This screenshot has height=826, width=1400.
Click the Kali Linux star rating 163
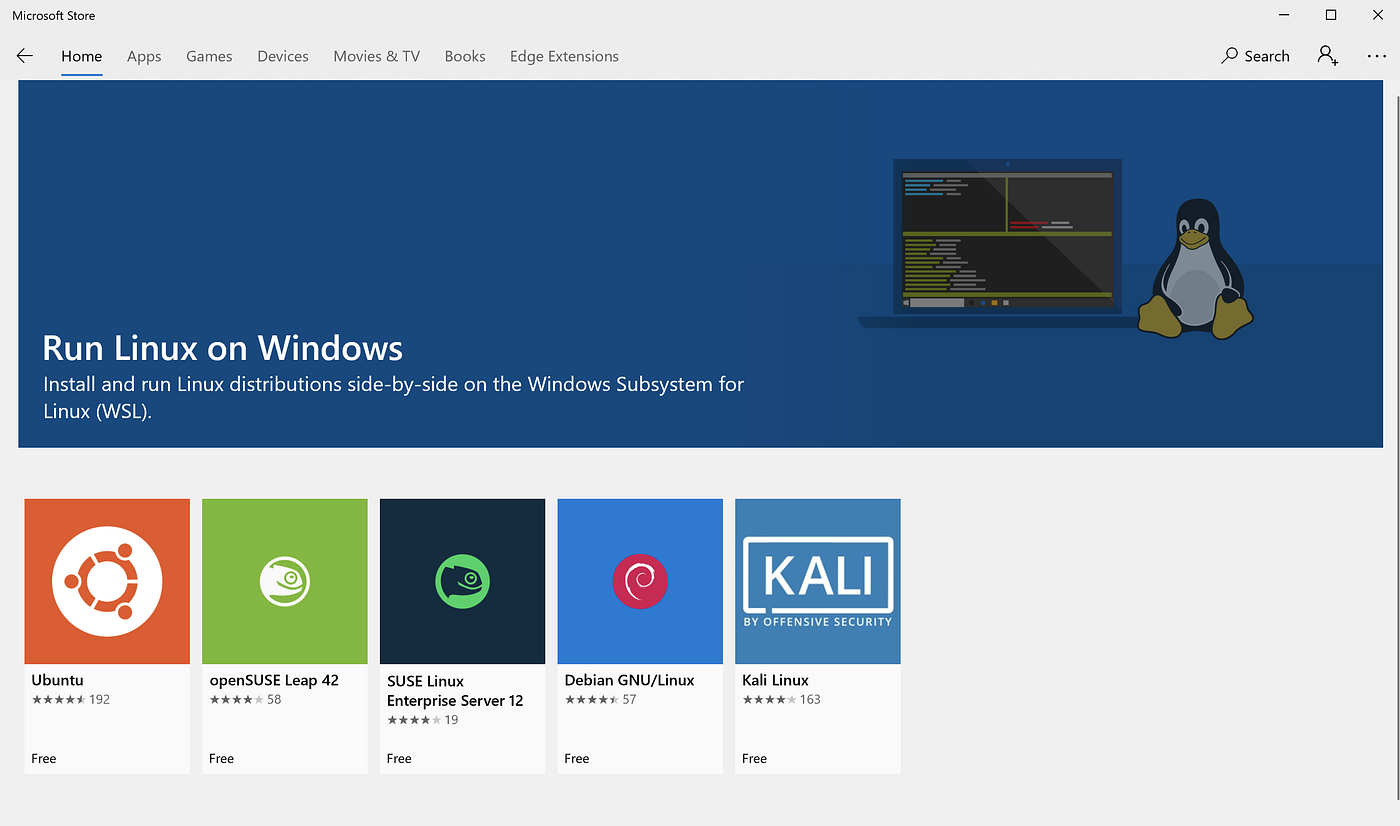coord(781,699)
